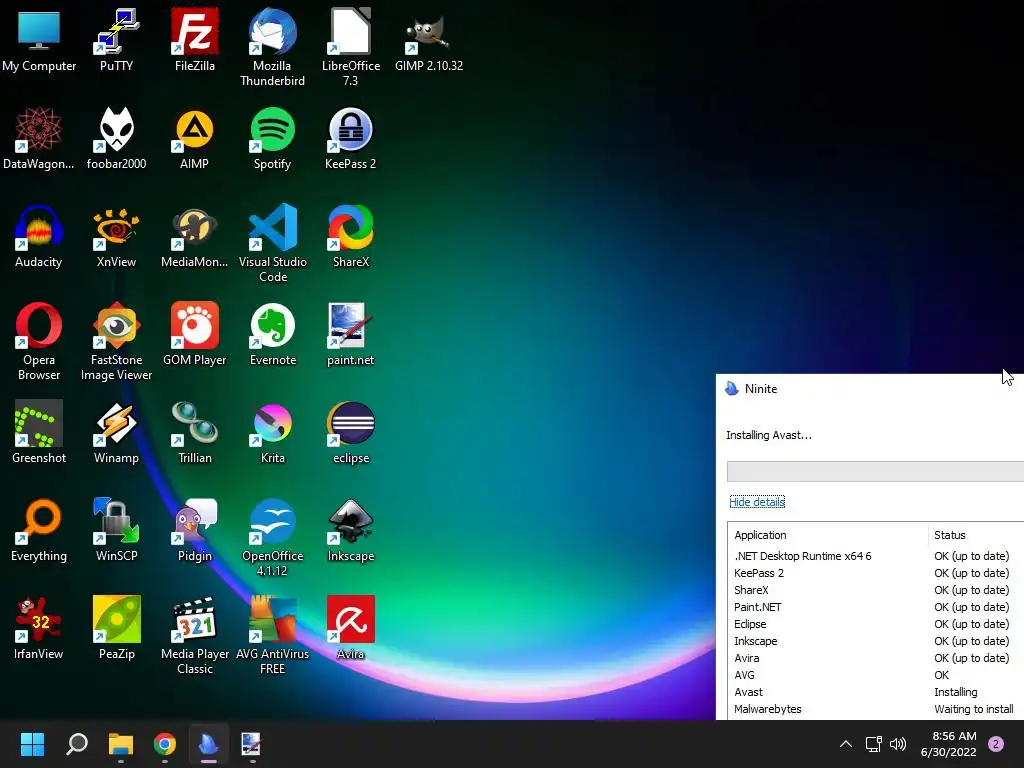Click the Krita desktop shortcut

tap(272, 432)
